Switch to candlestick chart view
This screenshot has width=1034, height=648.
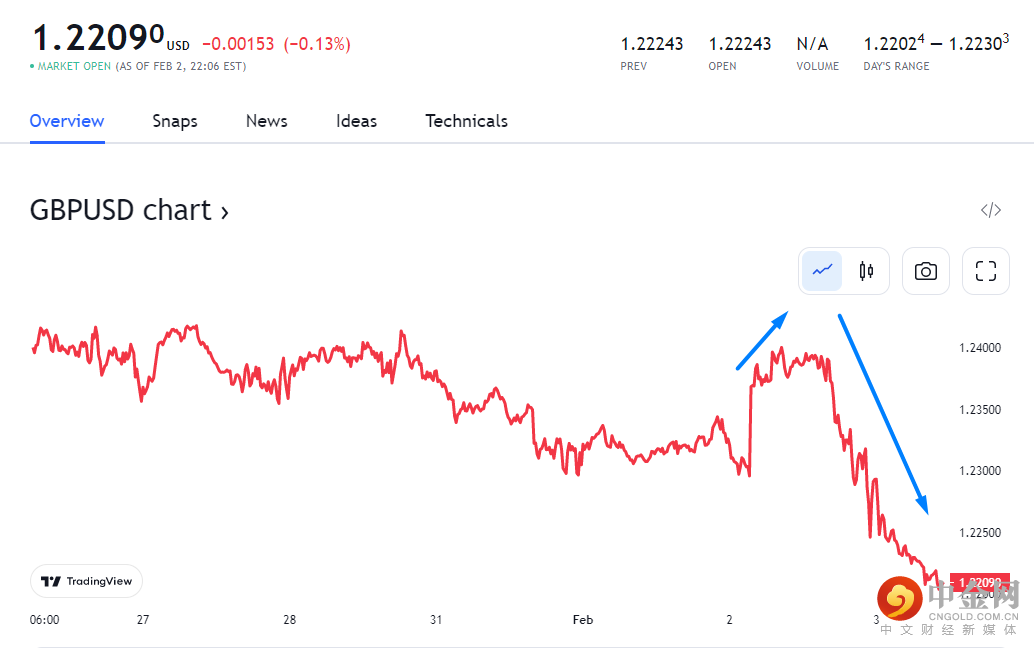(x=866, y=271)
